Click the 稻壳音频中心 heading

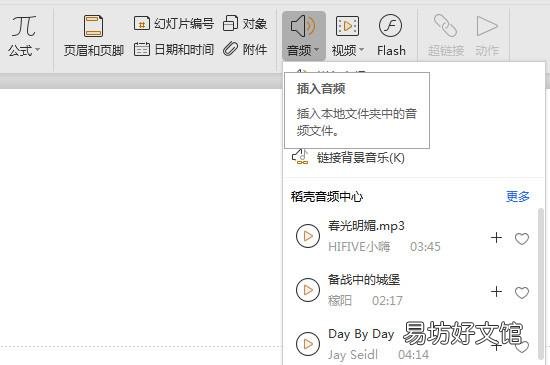pos(327,196)
